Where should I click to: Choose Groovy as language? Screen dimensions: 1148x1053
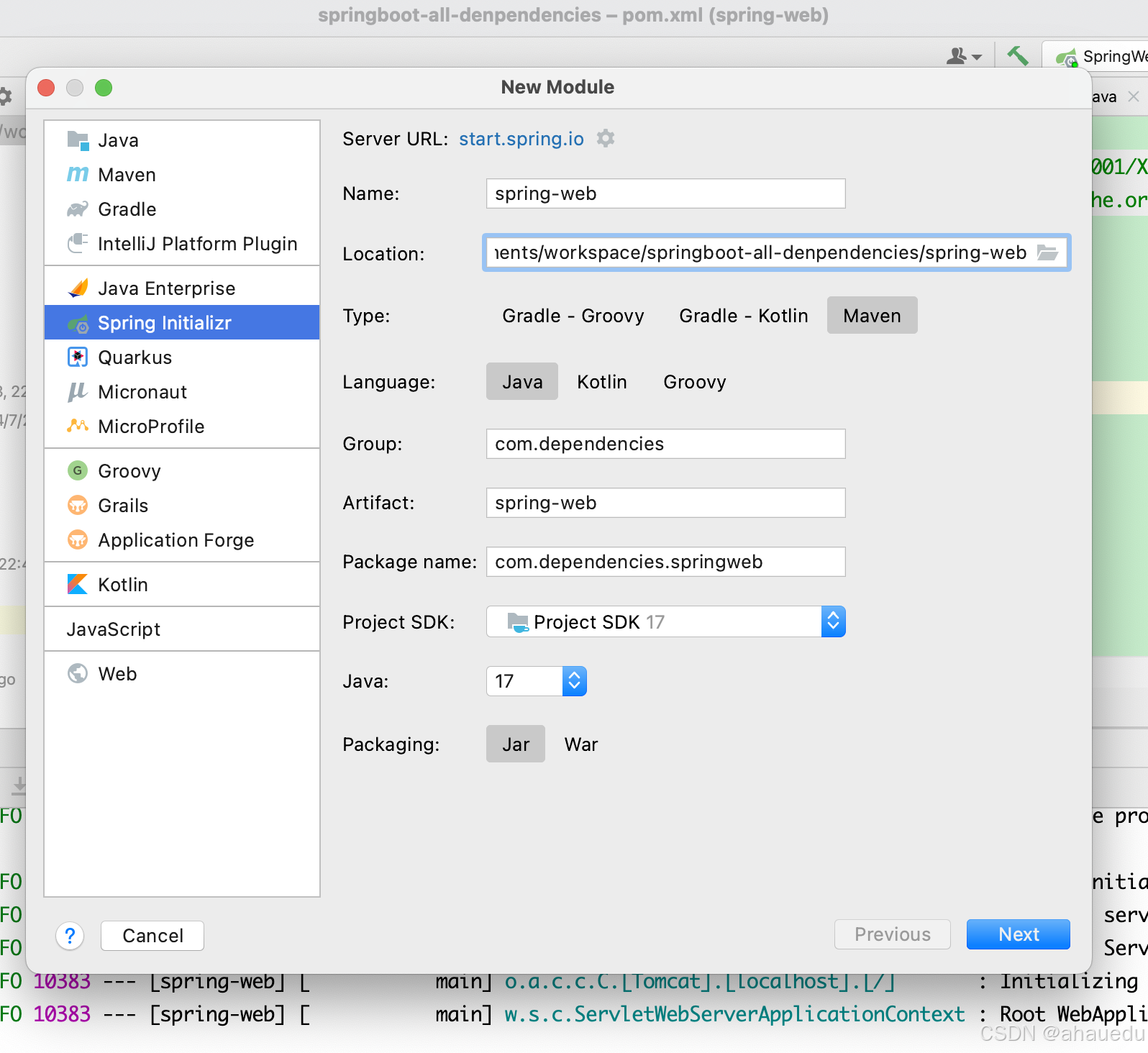695,382
